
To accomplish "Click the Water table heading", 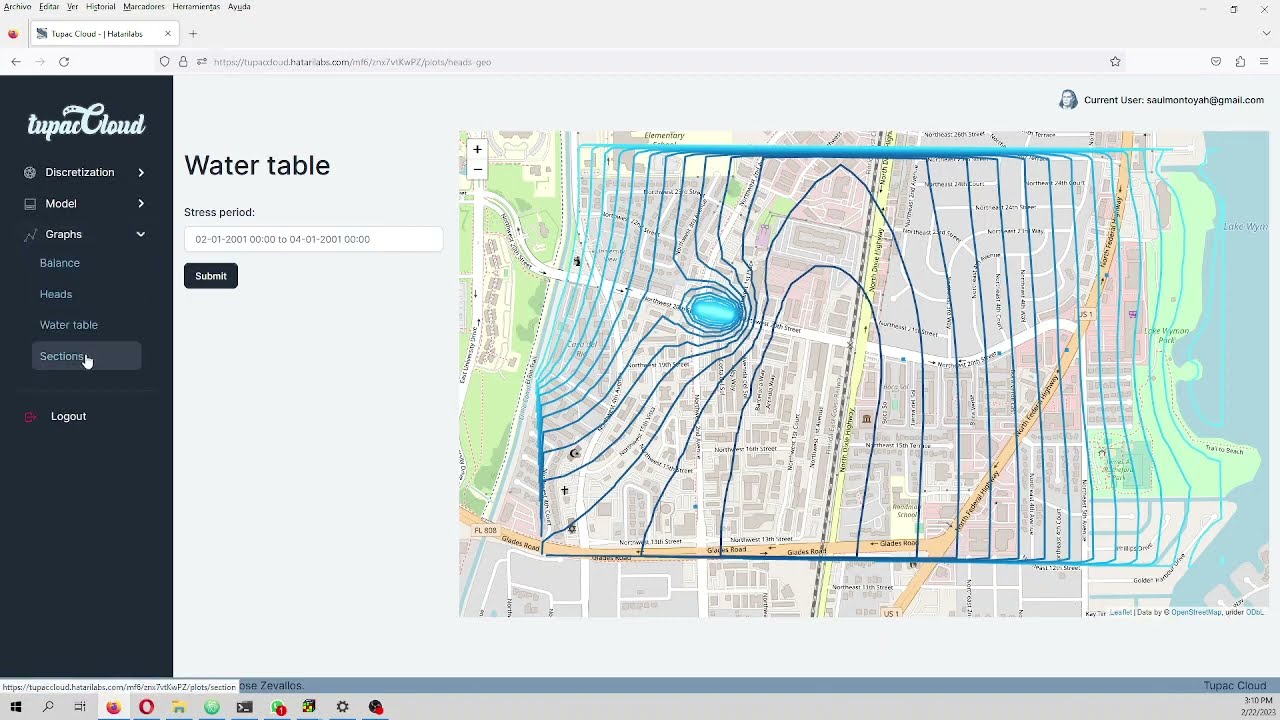I will 257,166.
